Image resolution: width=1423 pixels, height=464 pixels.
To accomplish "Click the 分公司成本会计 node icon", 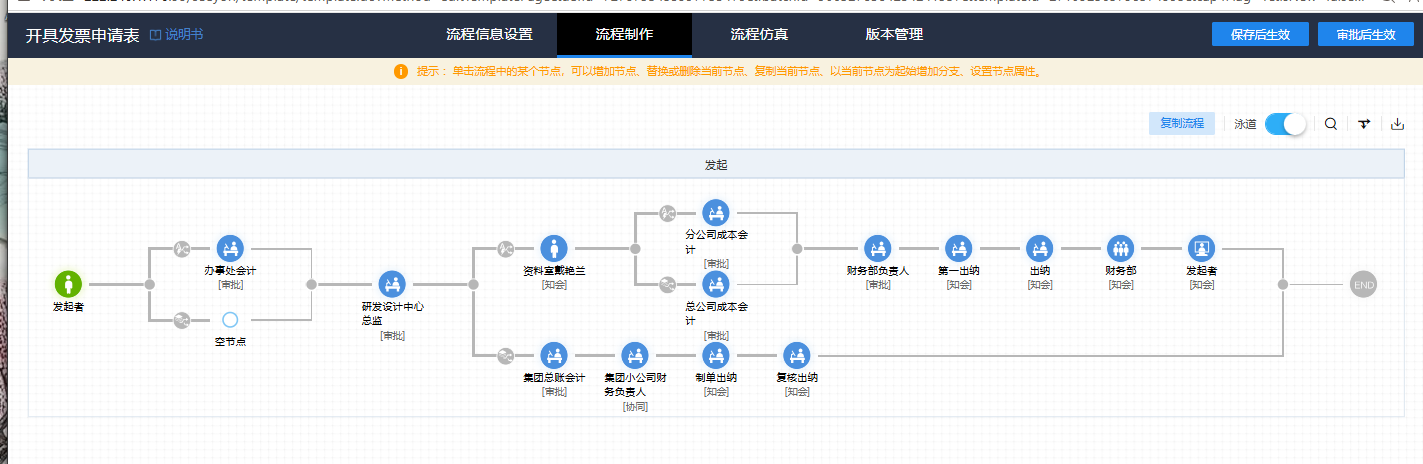I will coord(716,212).
